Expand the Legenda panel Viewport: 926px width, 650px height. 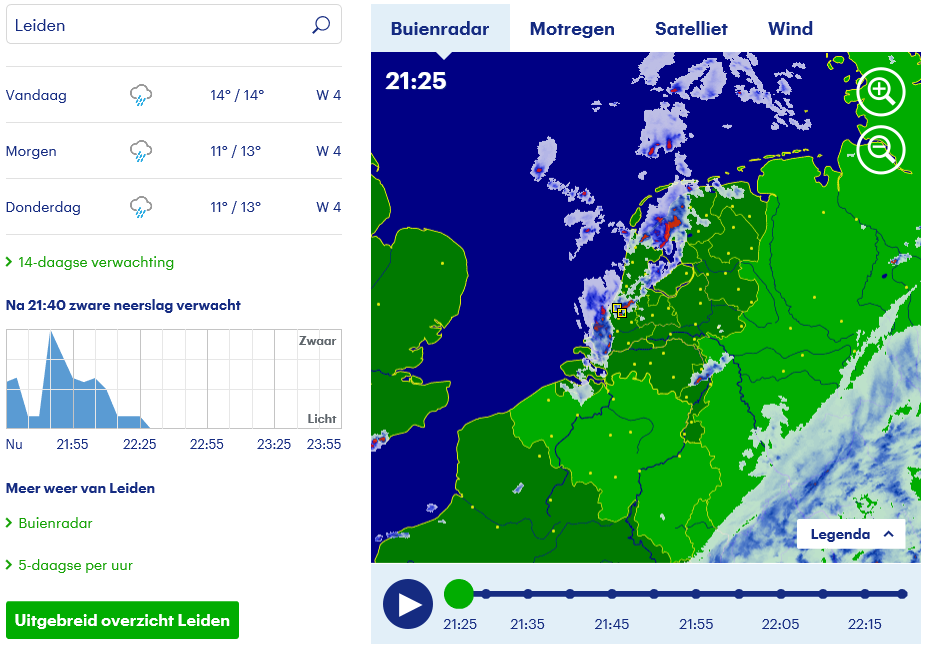click(x=851, y=534)
